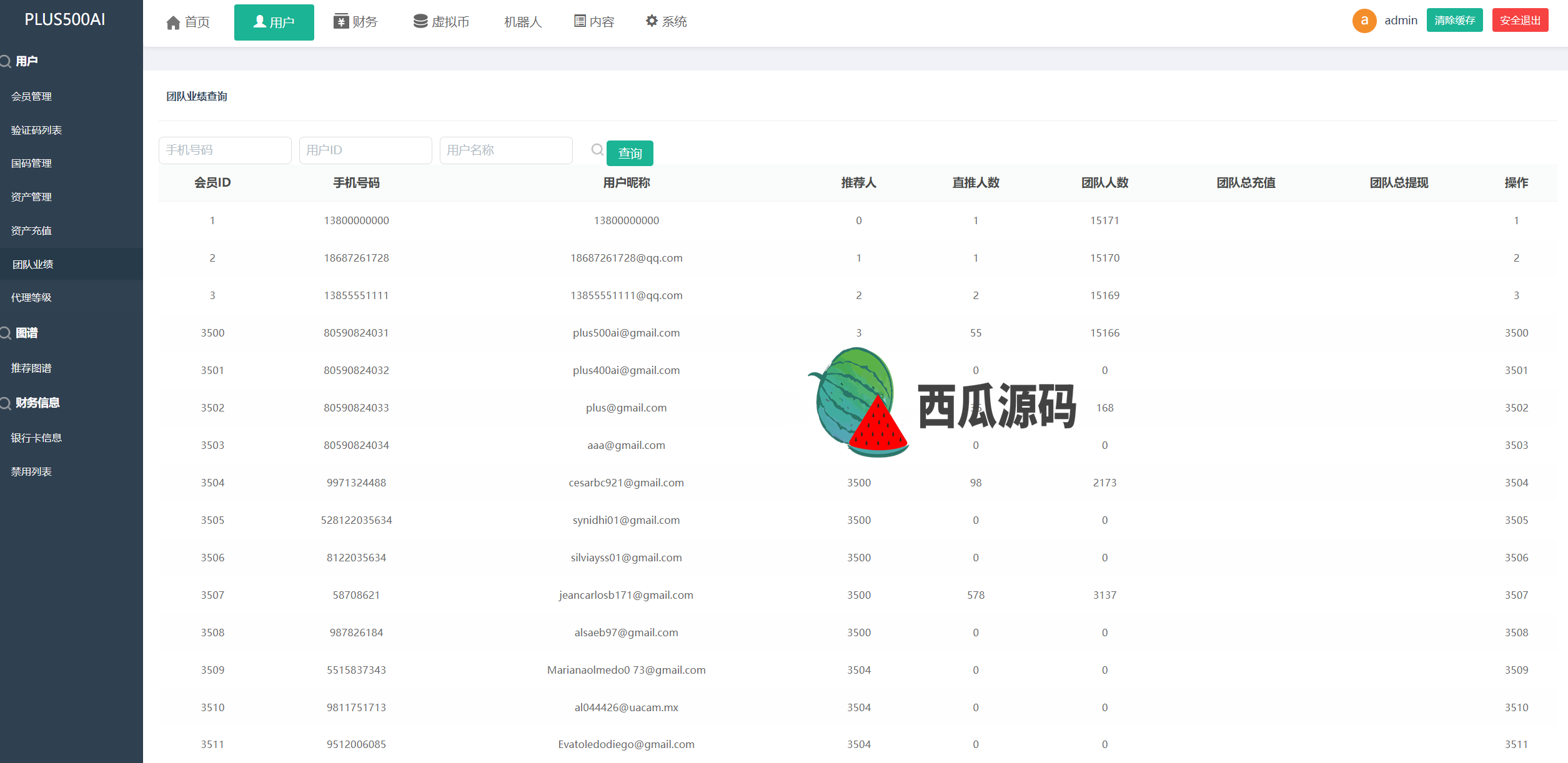Image resolution: width=1568 pixels, height=763 pixels.
Task: Open 推荐图谱 in the sidebar
Action: (x=31, y=368)
